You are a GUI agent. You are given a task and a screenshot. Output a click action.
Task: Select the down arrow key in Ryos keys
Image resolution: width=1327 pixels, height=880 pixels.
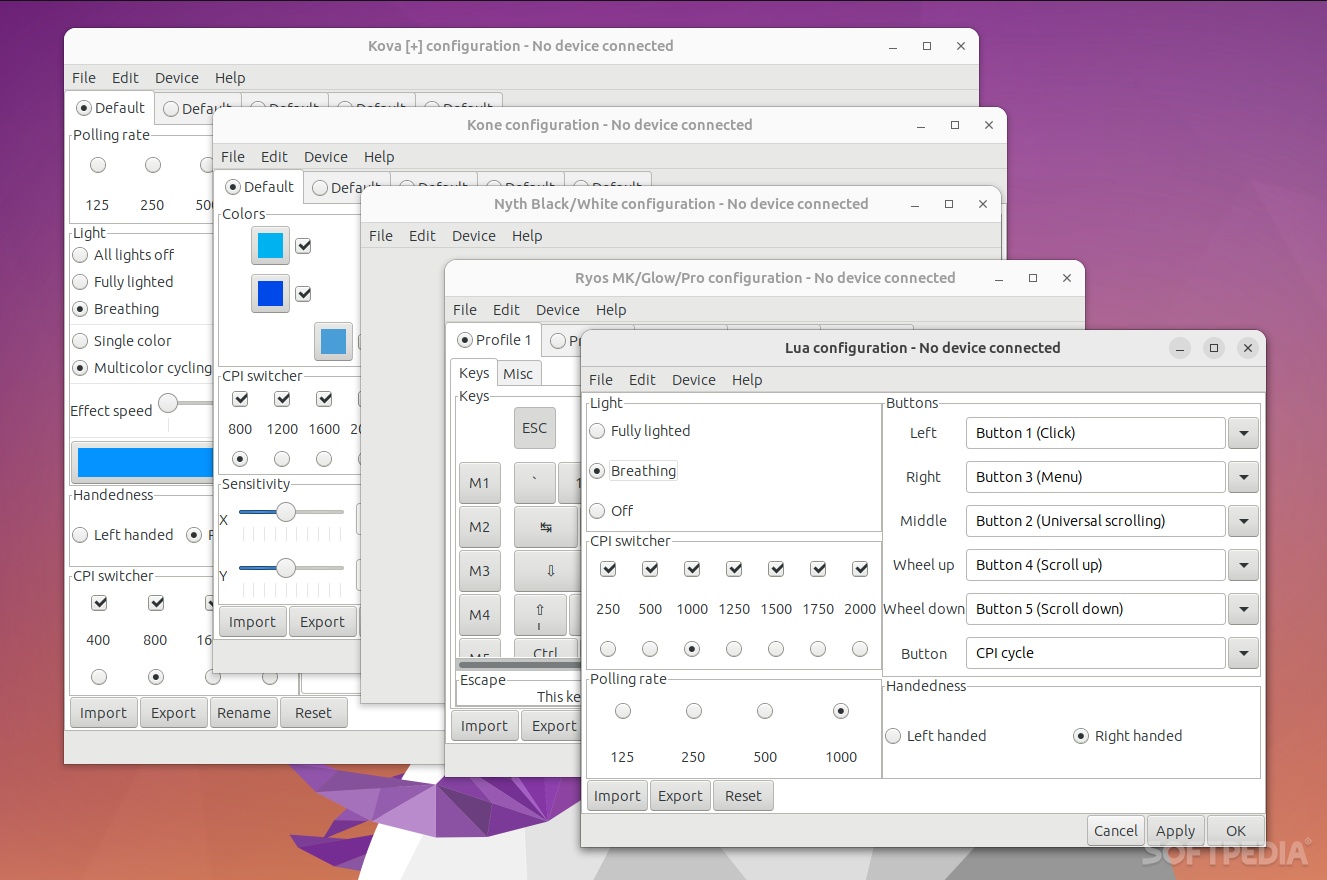point(547,571)
